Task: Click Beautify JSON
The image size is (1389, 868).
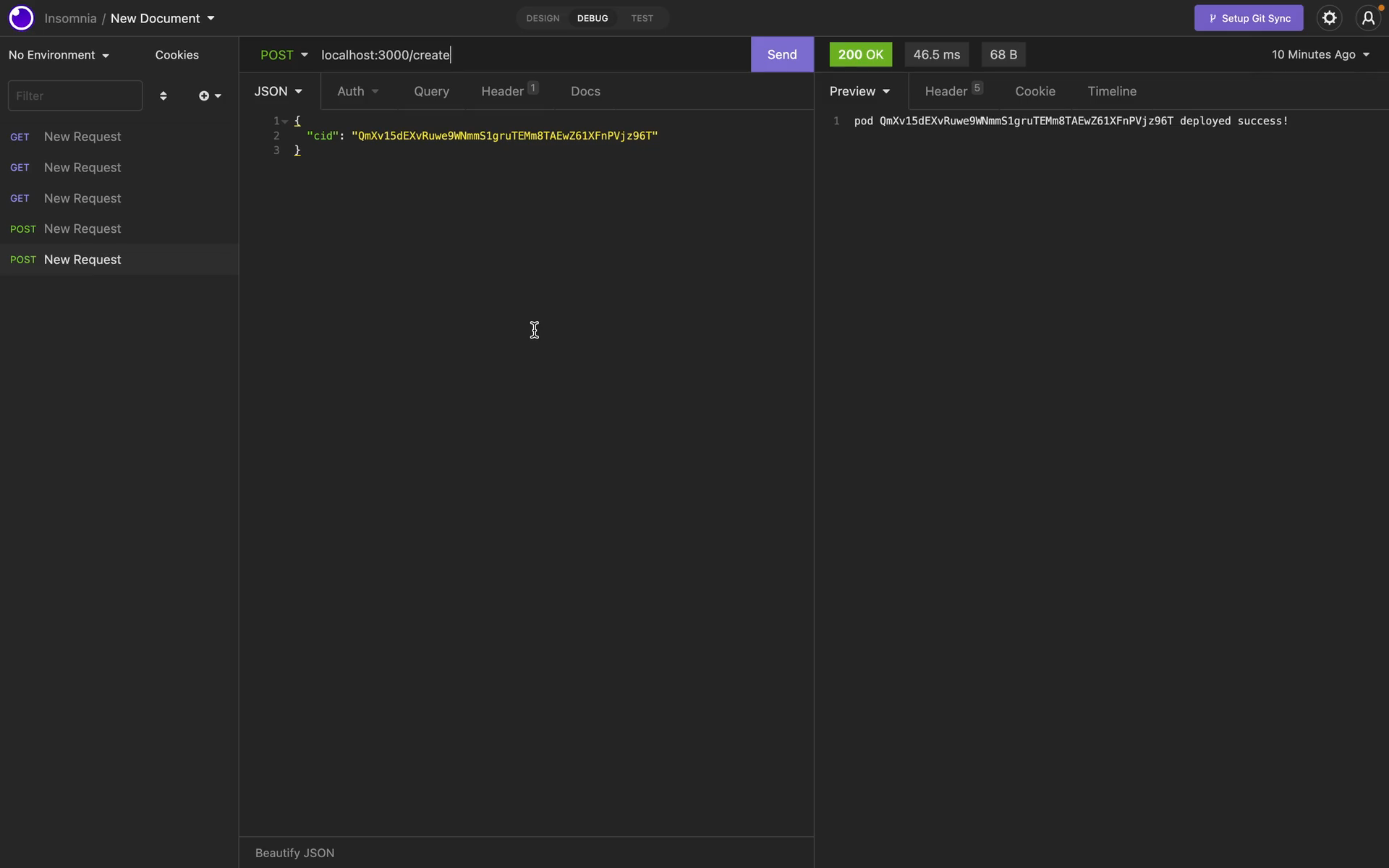Action: pyautogui.click(x=294, y=853)
